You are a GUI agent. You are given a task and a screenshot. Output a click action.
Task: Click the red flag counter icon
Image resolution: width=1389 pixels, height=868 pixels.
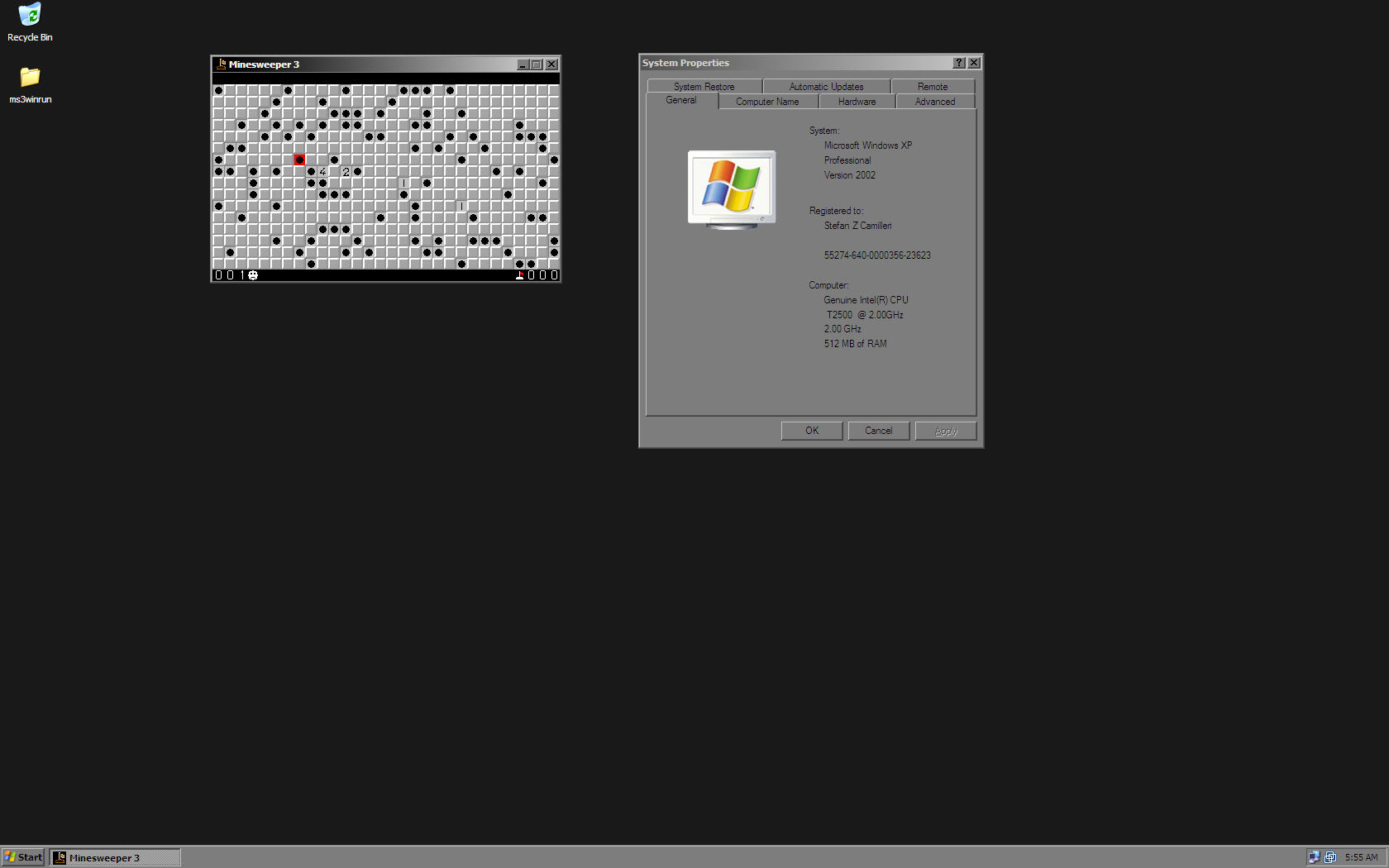(519, 275)
